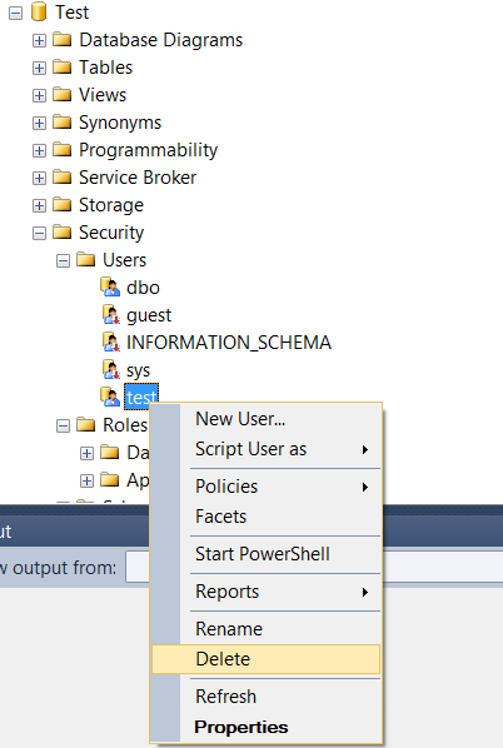Click the dbo user icon

point(110,287)
